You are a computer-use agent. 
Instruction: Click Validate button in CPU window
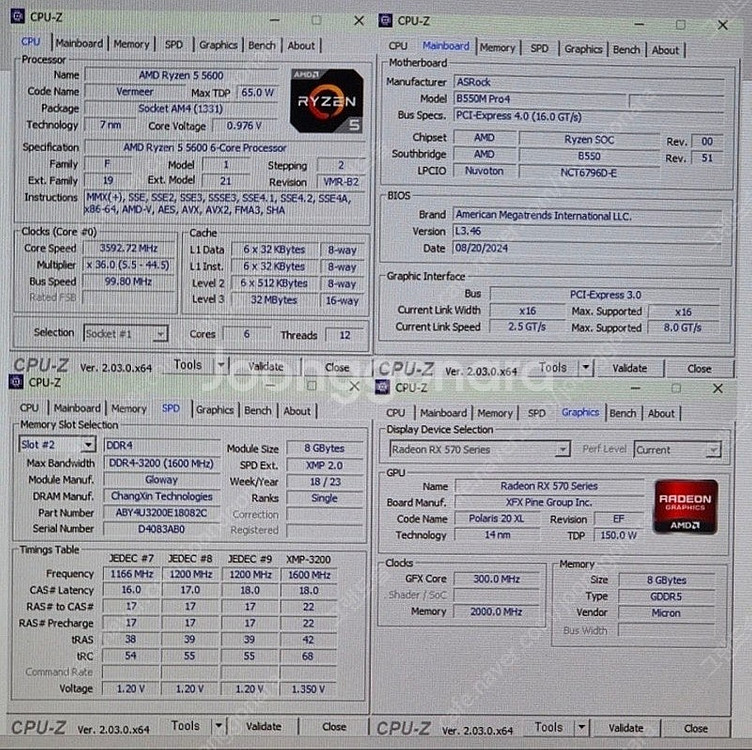point(266,367)
